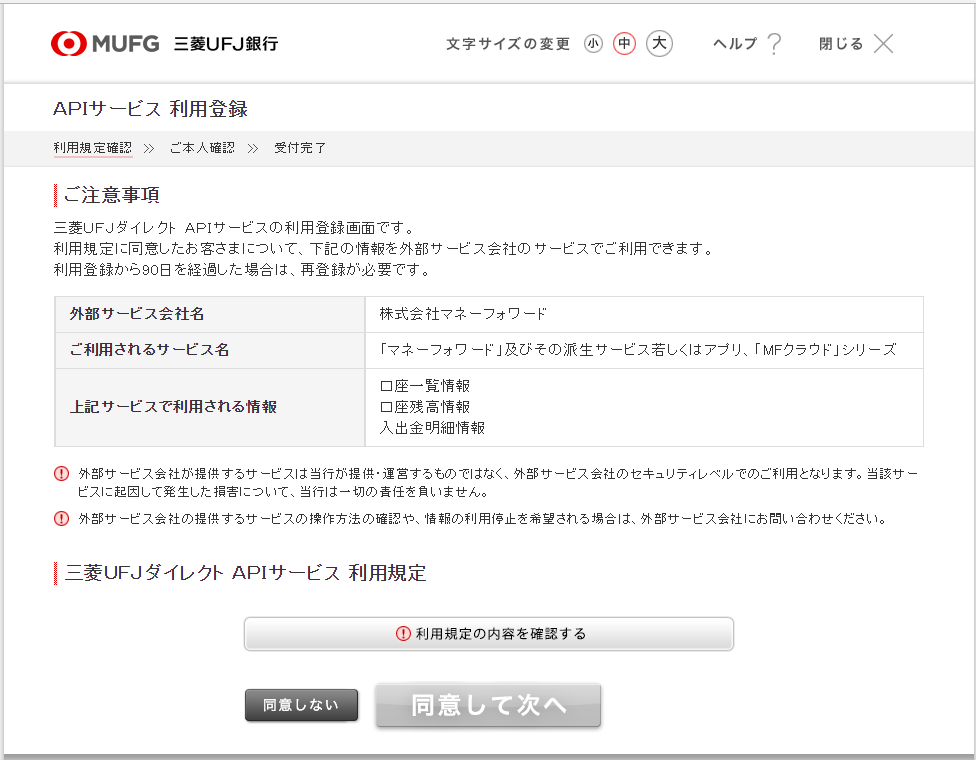The height and width of the screenshot is (760, 976).
Task: Click 三菱UFJダイレクト APIサービス 利用規定 heading
Action: pyautogui.click(x=245, y=573)
